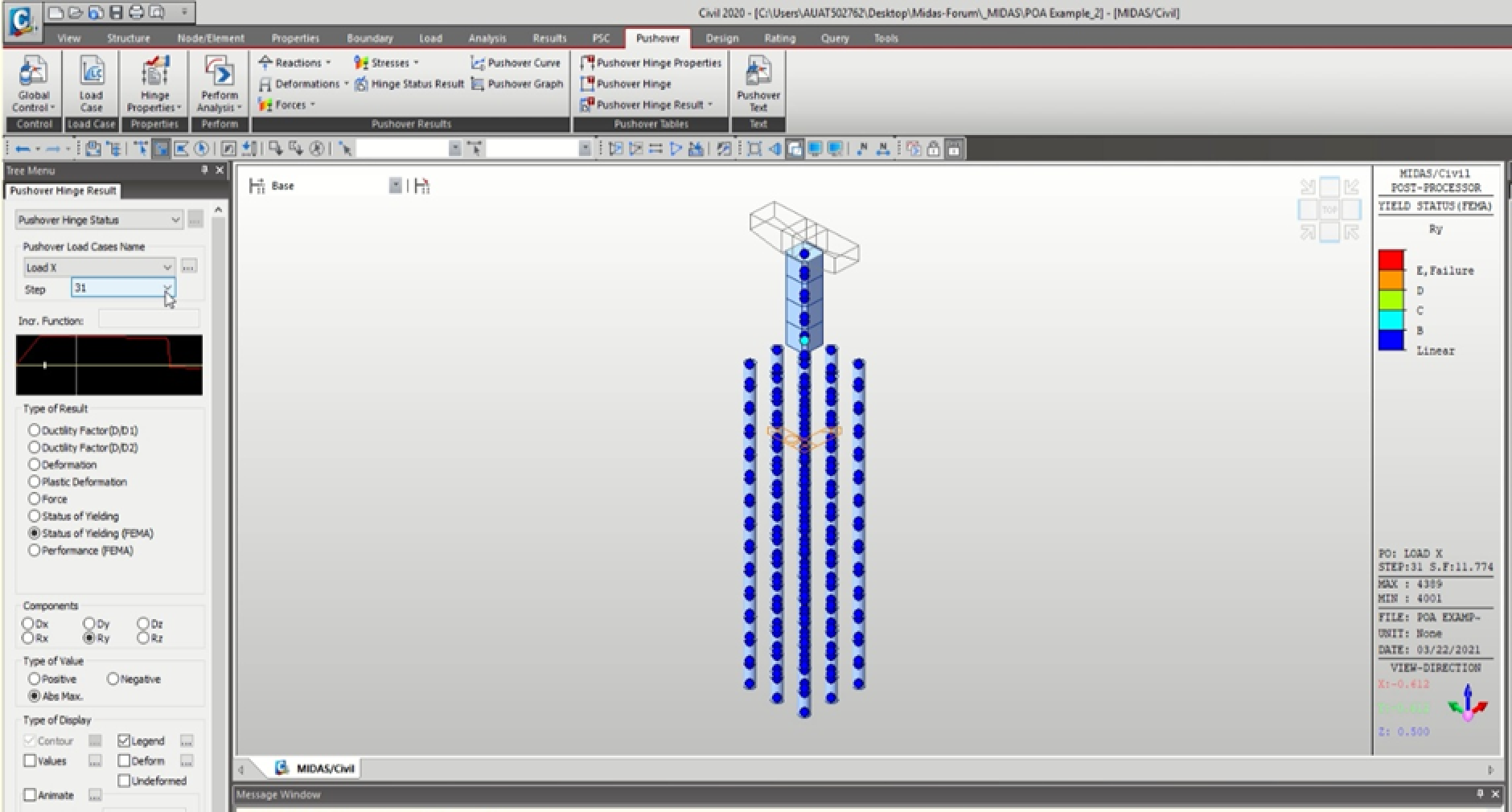Expand the Pushover Hinge Status selector

175,219
